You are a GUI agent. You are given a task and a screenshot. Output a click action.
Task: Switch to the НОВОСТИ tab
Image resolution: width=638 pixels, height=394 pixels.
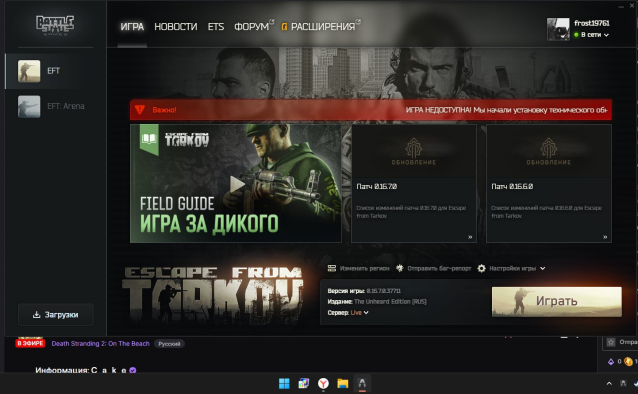pos(175,27)
